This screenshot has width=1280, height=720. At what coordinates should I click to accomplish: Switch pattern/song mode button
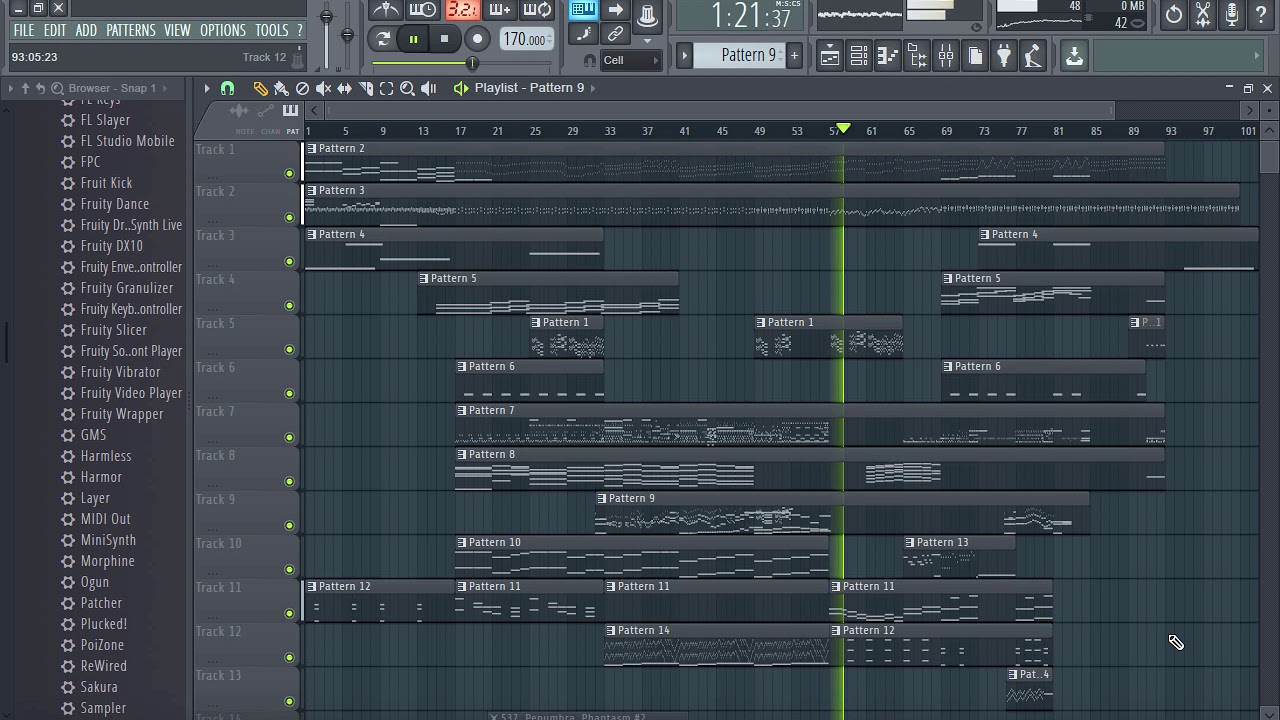pyautogui.click(x=383, y=39)
